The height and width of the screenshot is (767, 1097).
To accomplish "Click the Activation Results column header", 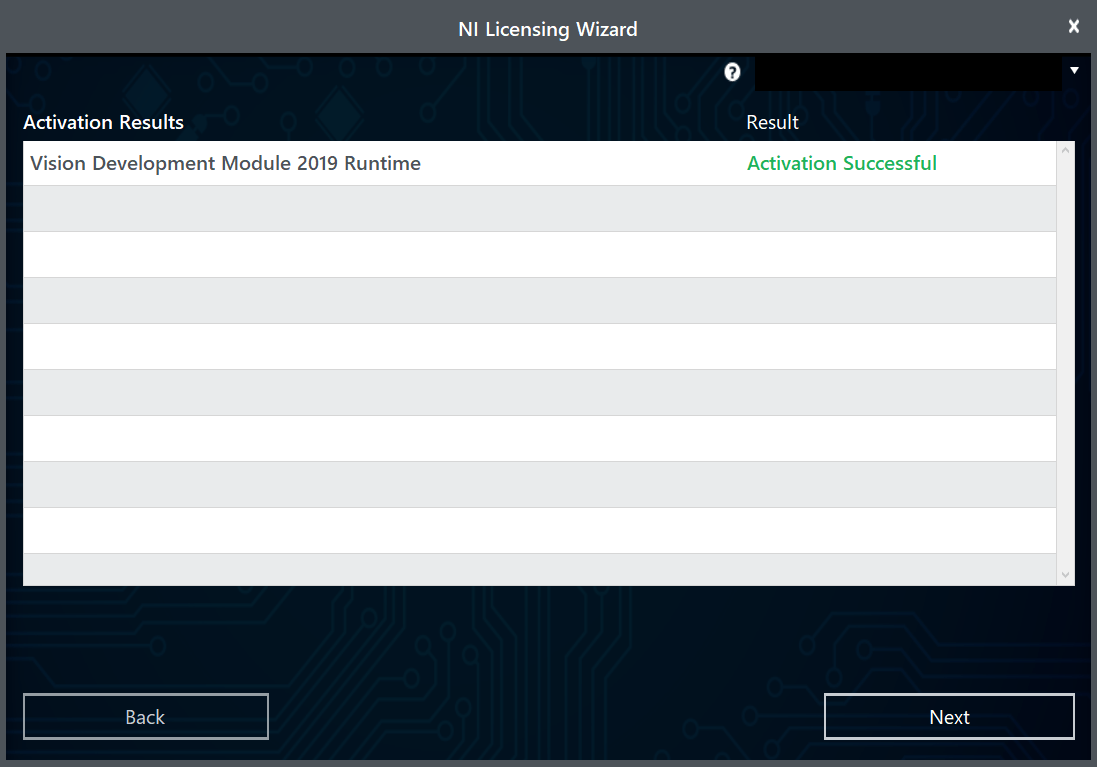I will (x=104, y=122).
